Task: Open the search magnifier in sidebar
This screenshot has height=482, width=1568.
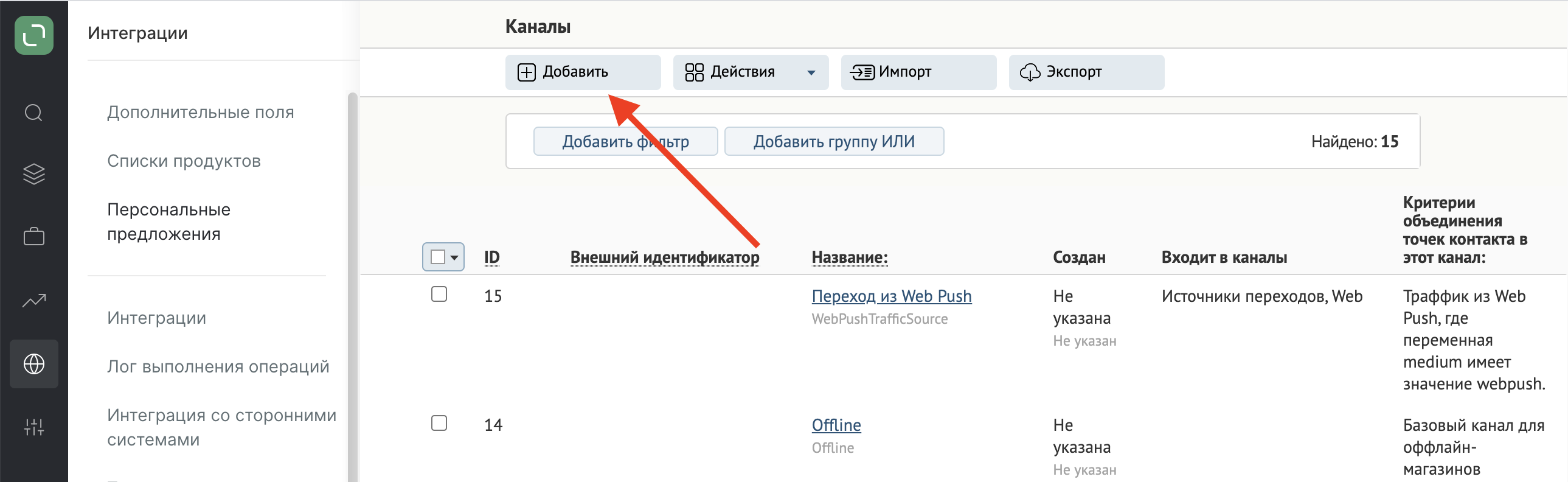Action: coord(34,113)
